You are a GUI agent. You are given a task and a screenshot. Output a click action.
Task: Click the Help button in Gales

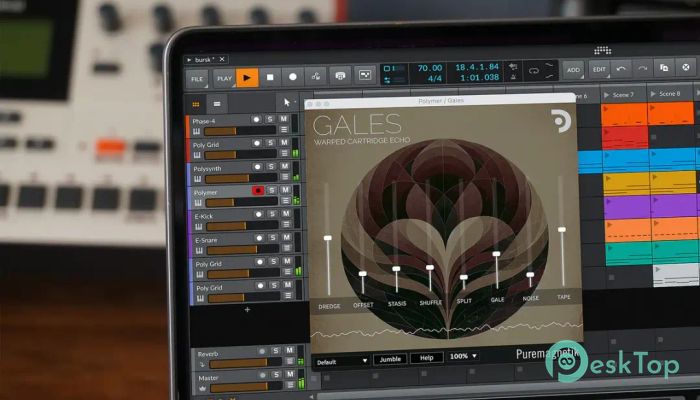coord(427,358)
